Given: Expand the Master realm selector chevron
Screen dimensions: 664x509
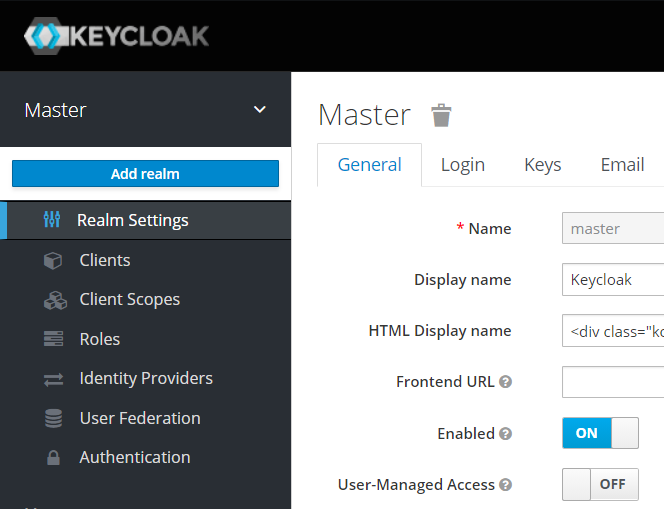Looking at the screenshot, I should click(x=260, y=110).
